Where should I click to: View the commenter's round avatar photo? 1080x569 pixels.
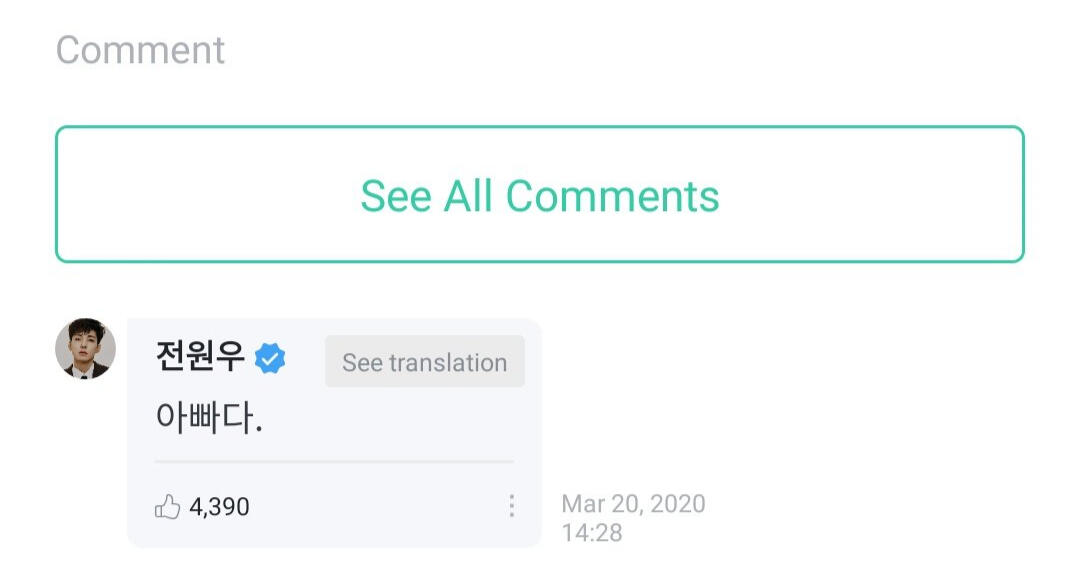point(85,349)
